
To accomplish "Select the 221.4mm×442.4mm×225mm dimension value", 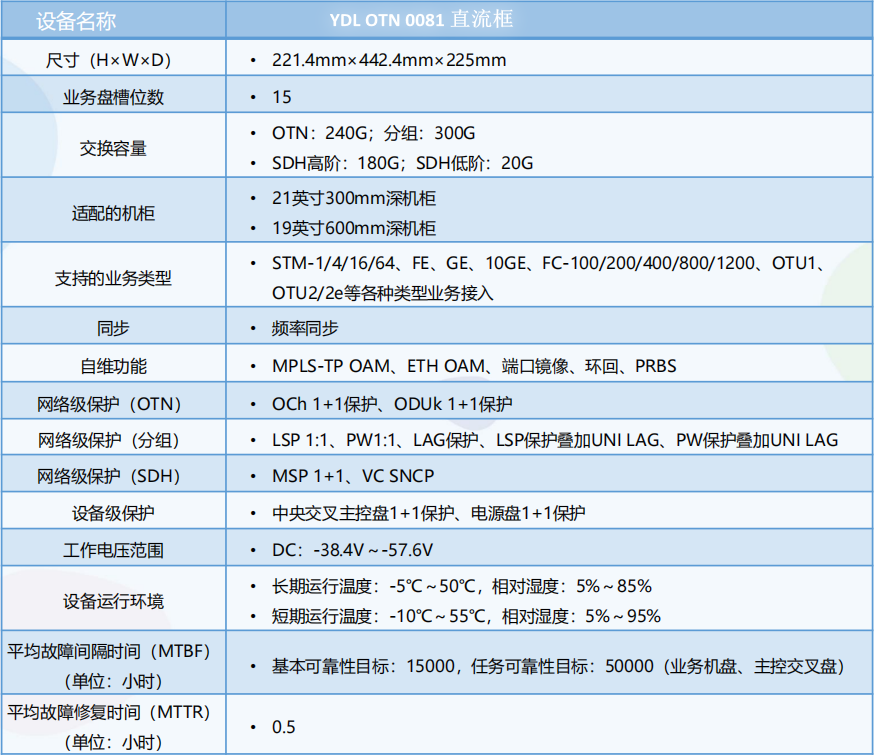I will [x=389, y=60].
